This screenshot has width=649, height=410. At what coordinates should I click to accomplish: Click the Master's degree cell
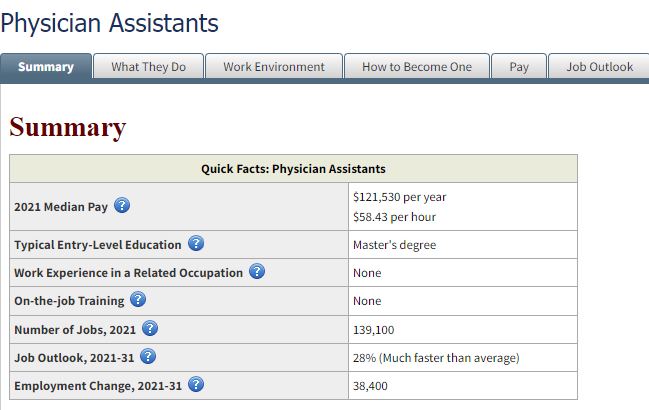point(463,245)
